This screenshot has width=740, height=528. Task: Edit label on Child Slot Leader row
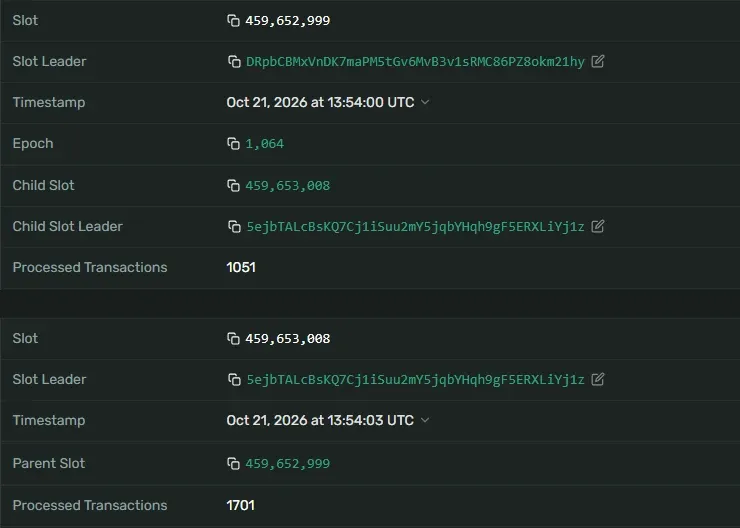pyautogui.click(x=597, y=226)
